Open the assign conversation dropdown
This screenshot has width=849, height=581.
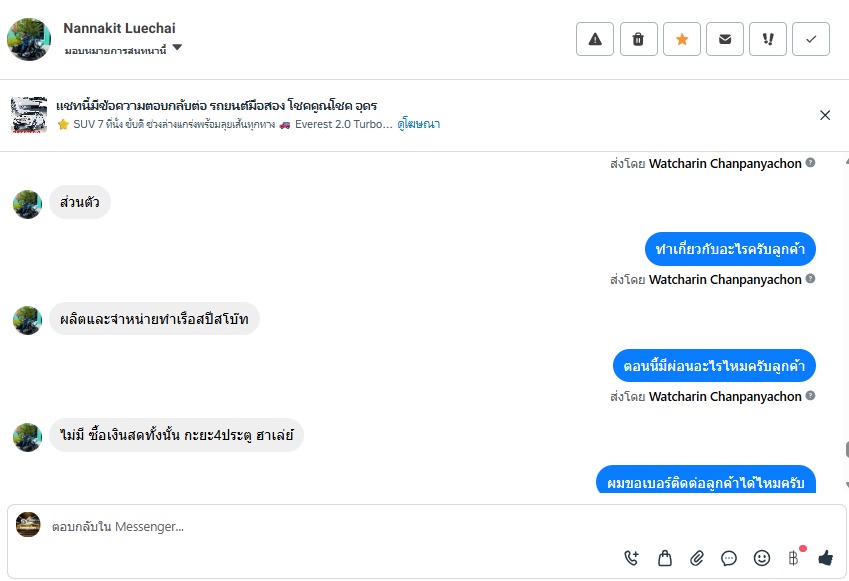point(177,48)
